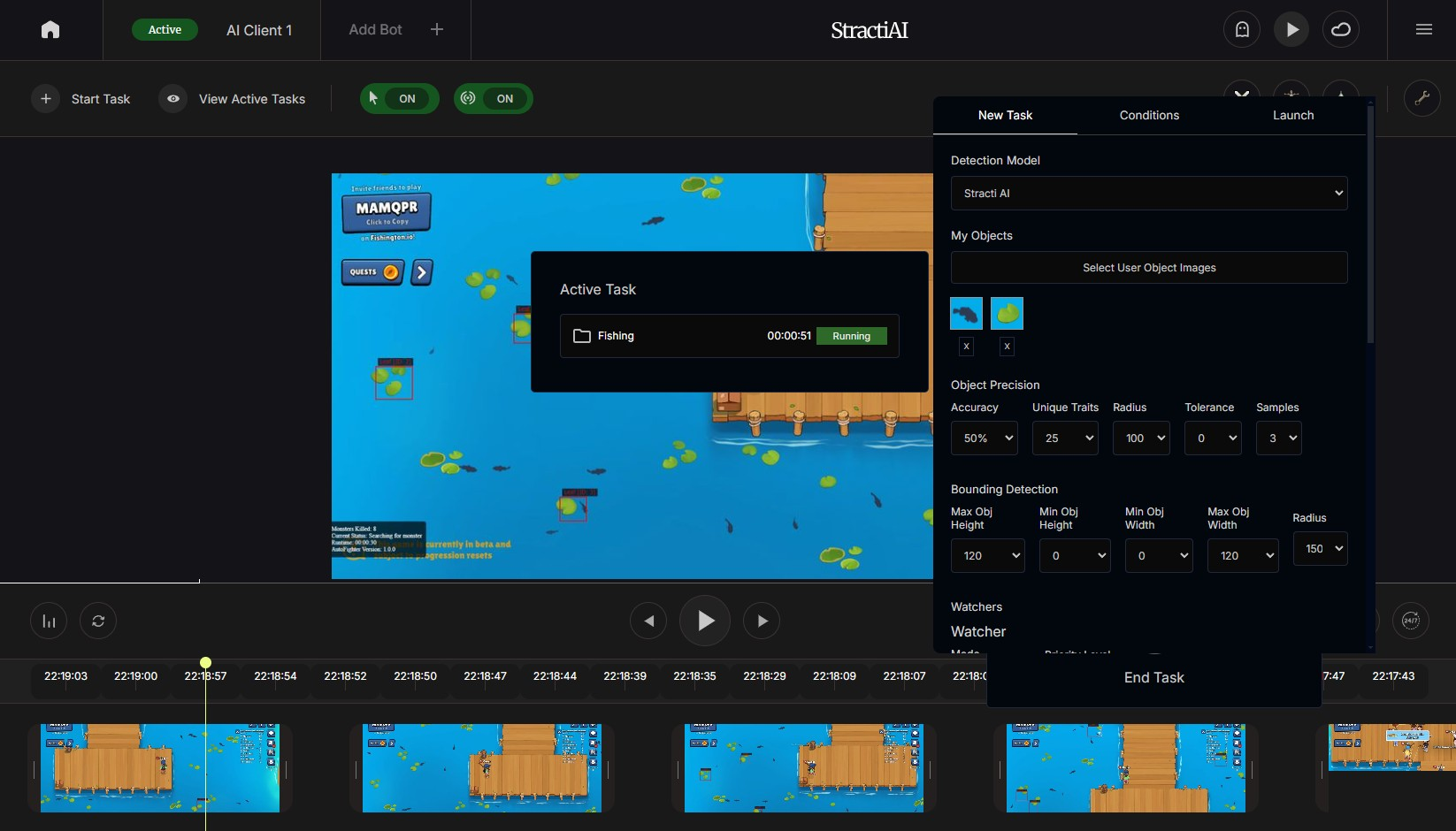This screenshot has height=831, width=1456.
Task: Click the QUESTS button in game view
Action: click(372, 272)
